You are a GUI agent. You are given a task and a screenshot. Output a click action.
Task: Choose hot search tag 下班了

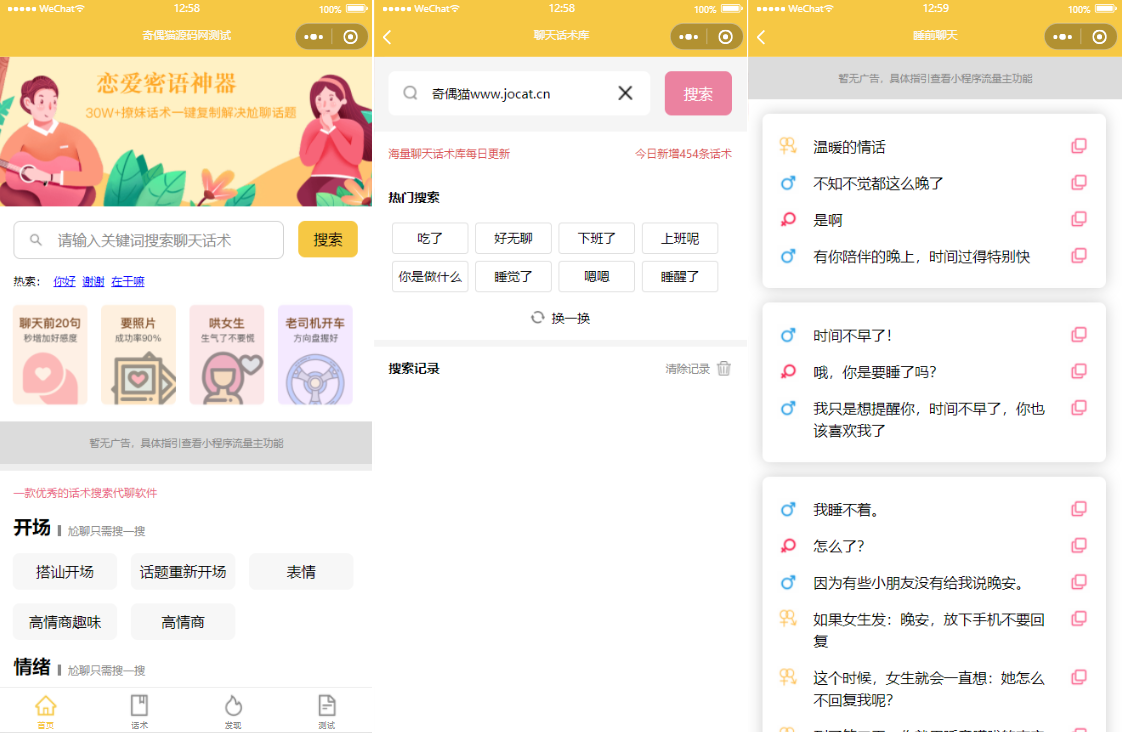point(597,238)
